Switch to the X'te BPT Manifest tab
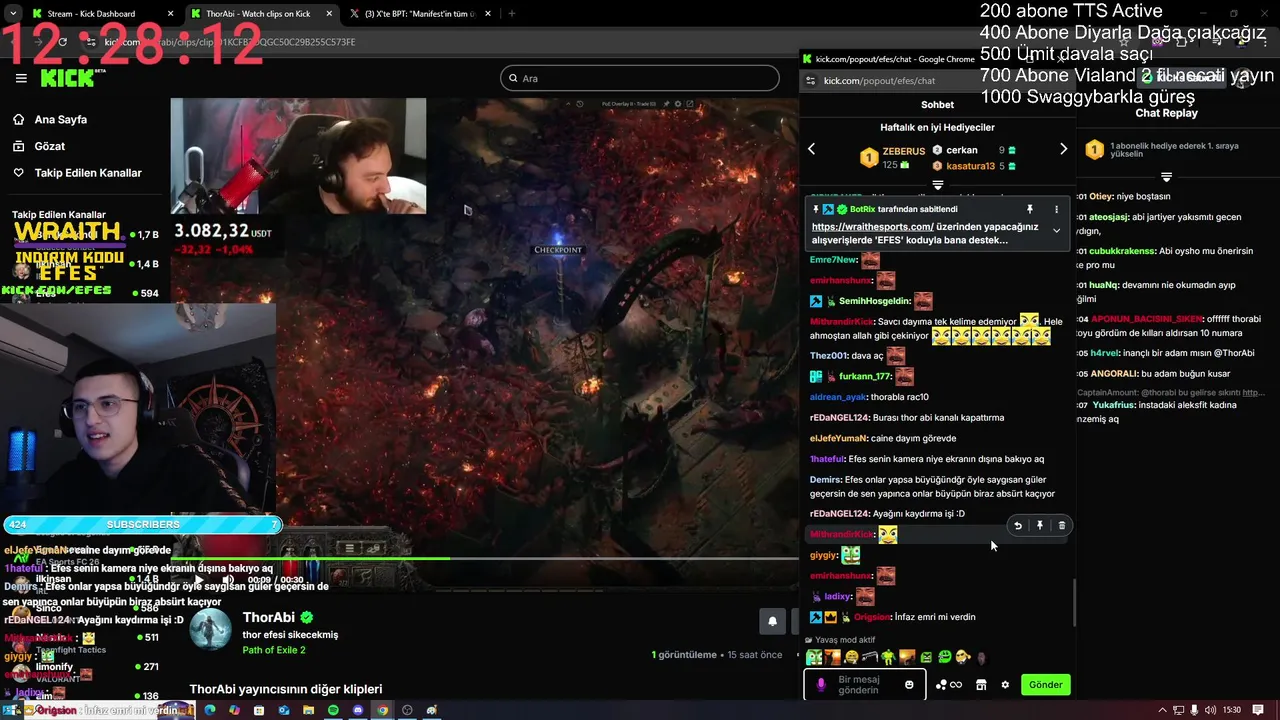1280x720 pixels. [x=420, y=14]
